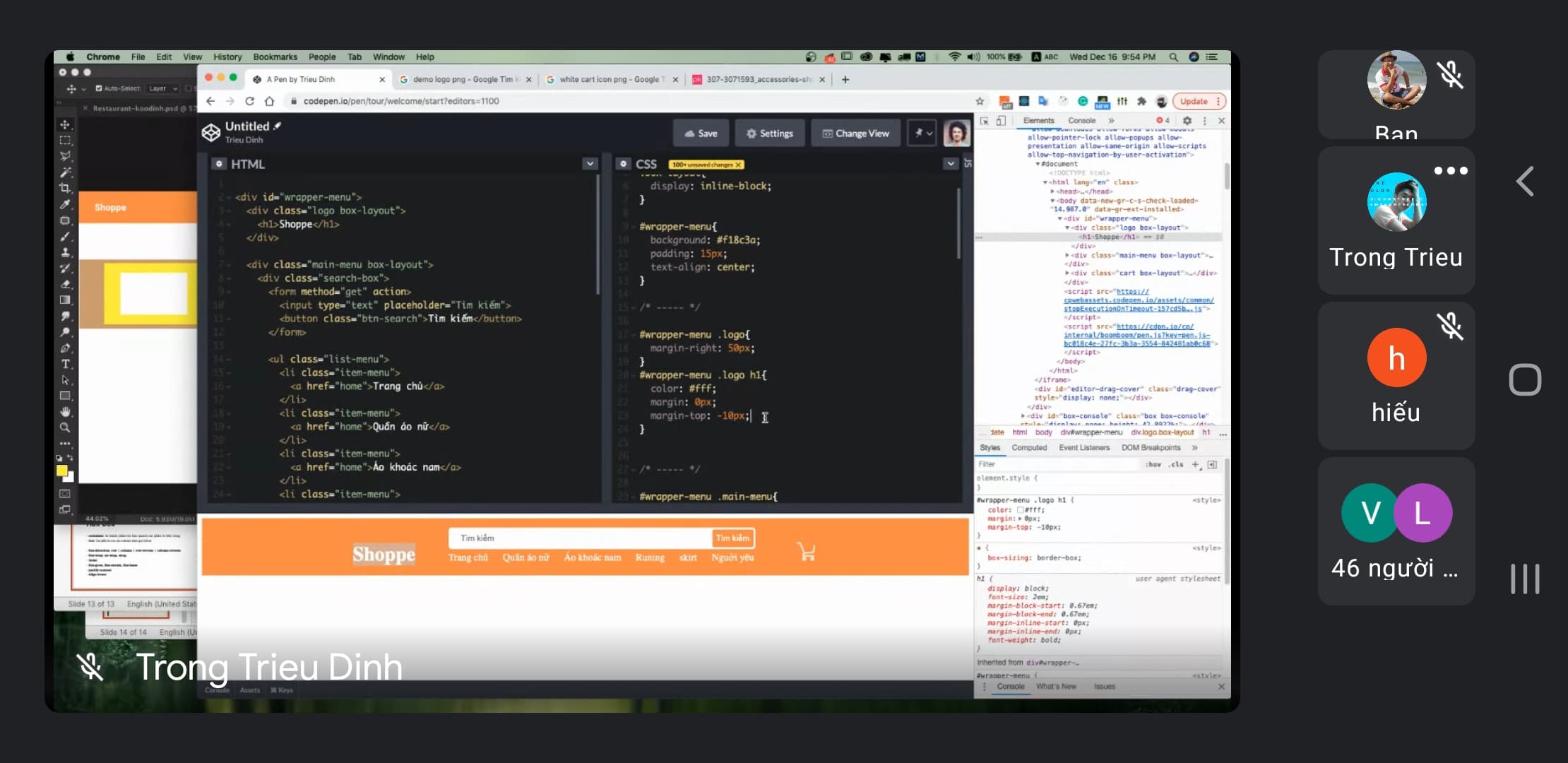Click the HTML editor settings gear icon

click(x=220, y=164)
